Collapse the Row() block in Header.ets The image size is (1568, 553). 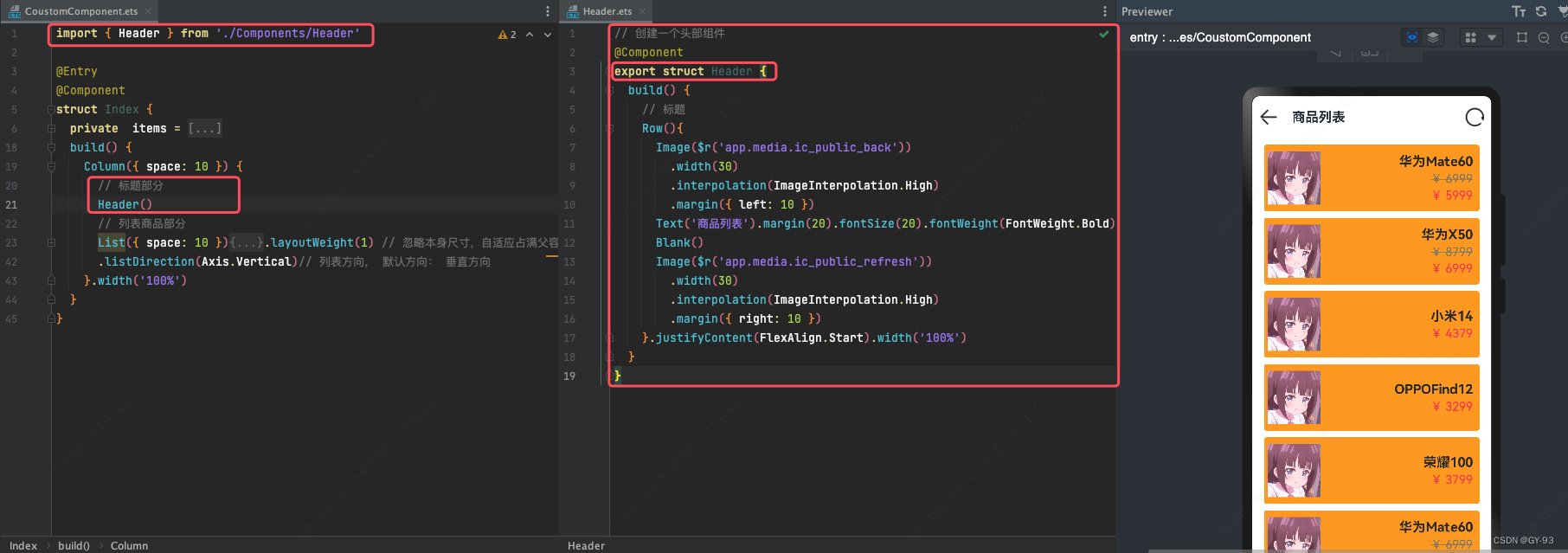pyautogui.click(x=610, y=128)
